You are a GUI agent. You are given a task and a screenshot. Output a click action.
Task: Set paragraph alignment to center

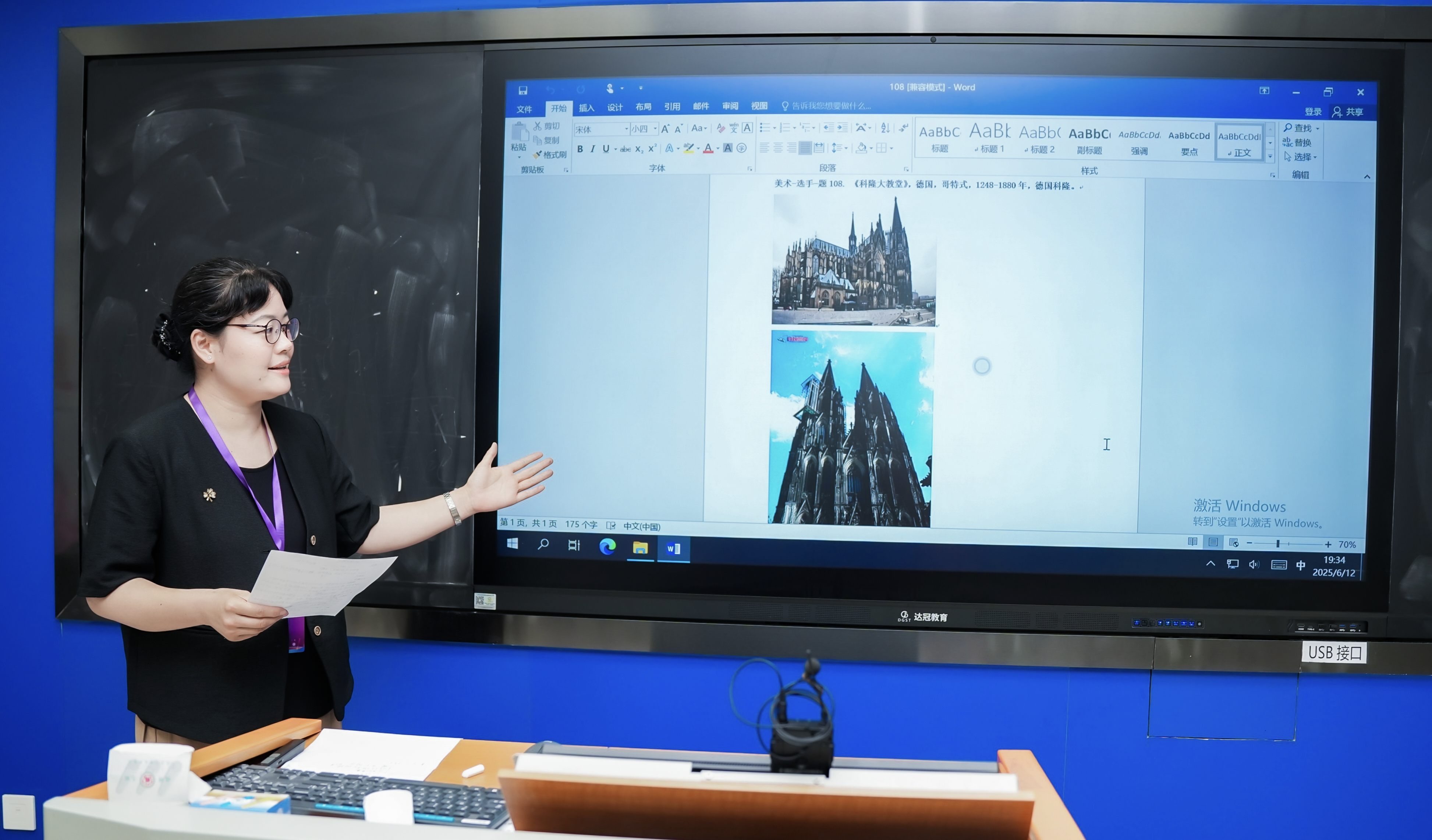(778, 148)
